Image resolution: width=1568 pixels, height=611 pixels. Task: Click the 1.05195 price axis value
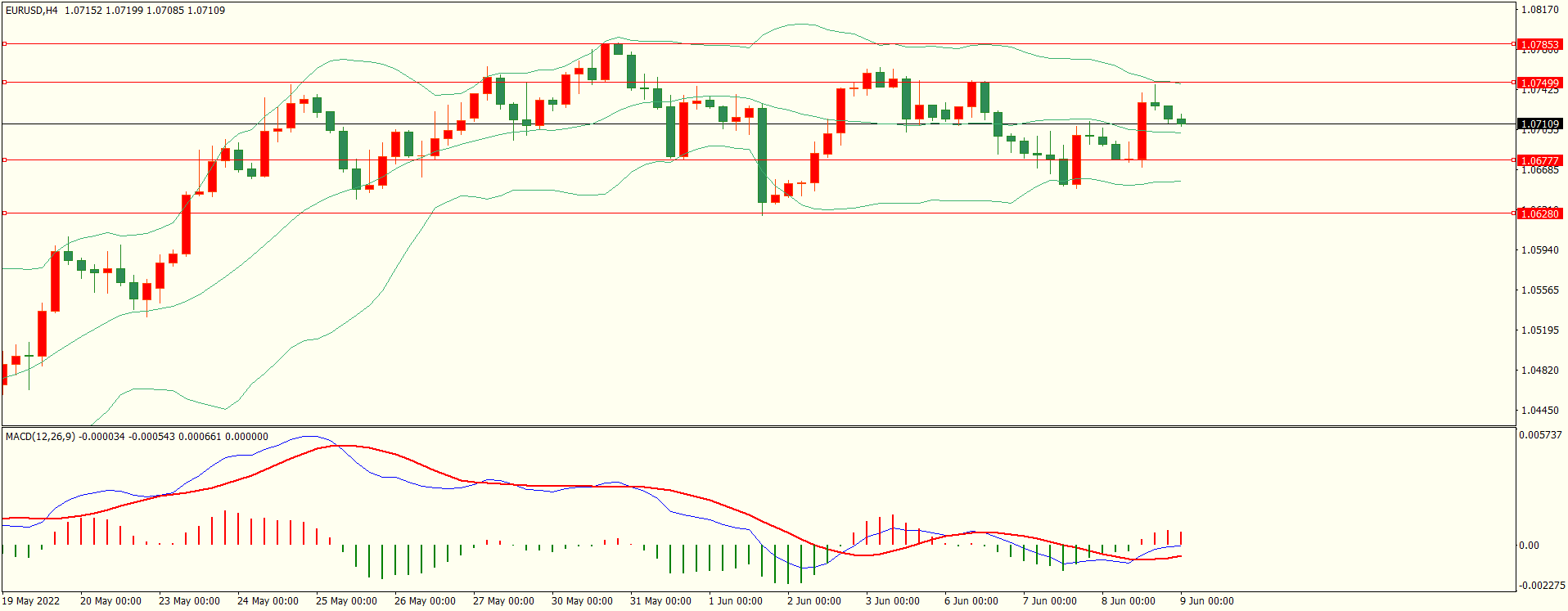[x=1539, y=330]
